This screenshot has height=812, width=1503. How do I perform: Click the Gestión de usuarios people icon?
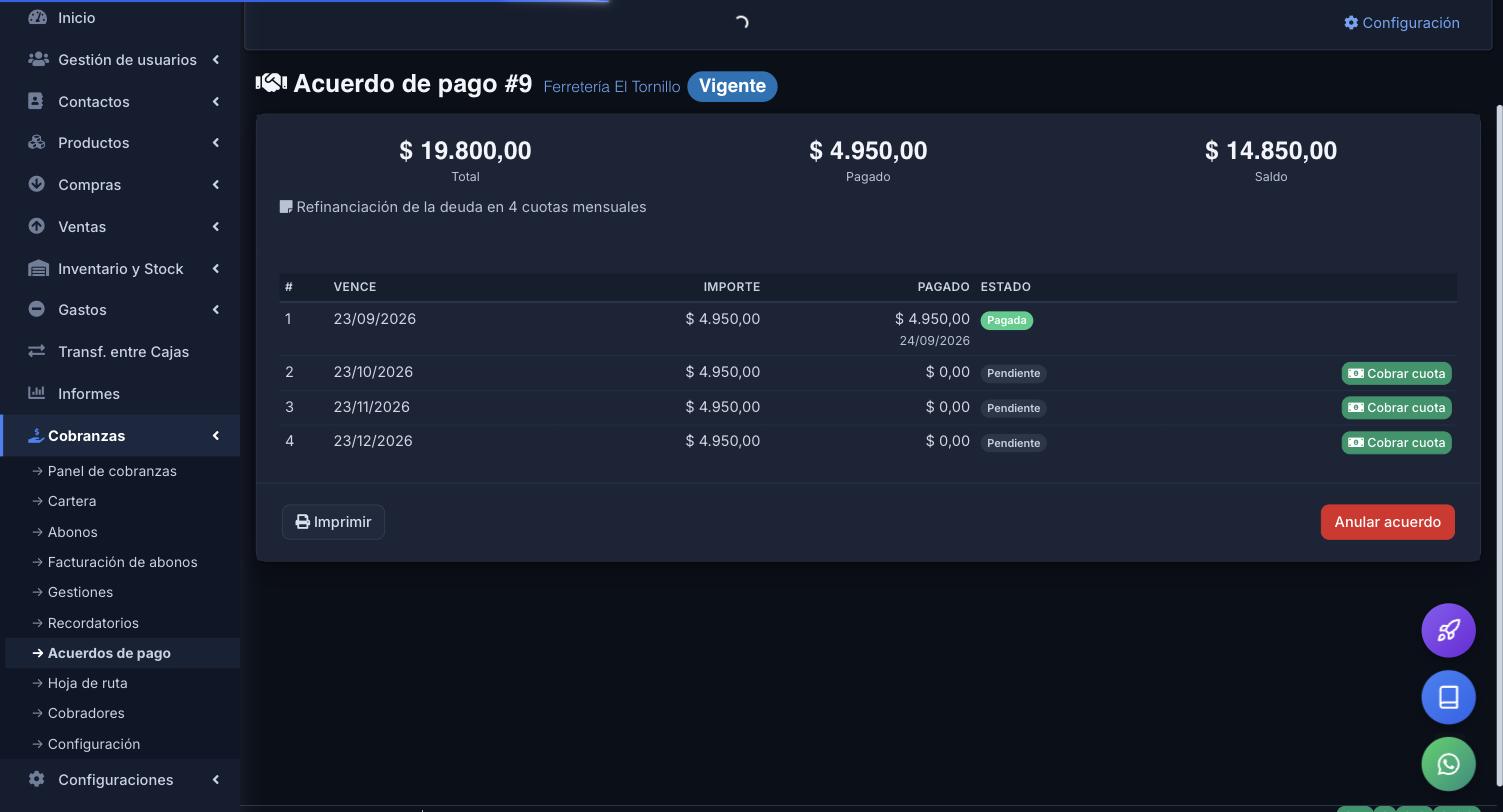coord(38,59)
